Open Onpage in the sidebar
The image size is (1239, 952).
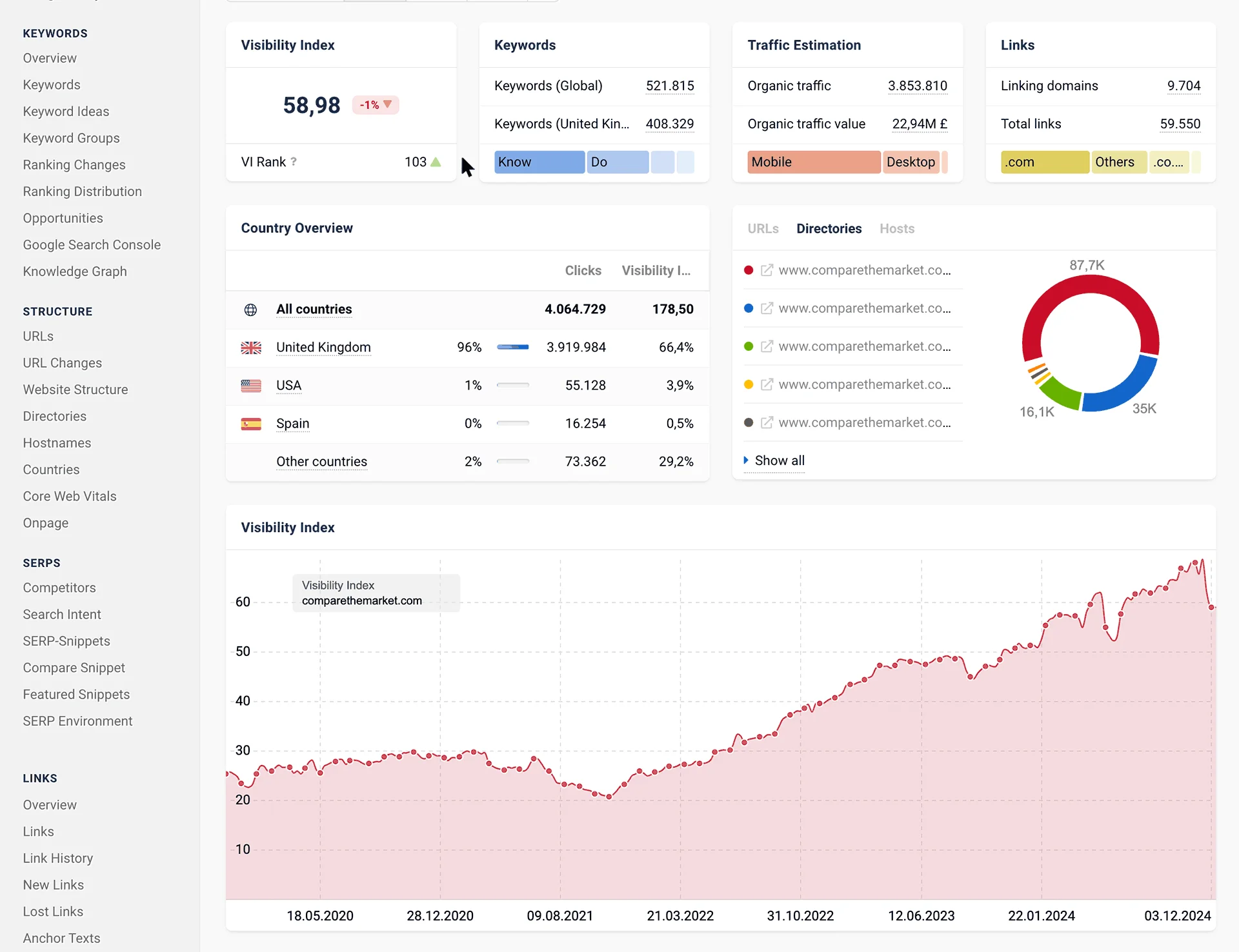tap(45, 523)
